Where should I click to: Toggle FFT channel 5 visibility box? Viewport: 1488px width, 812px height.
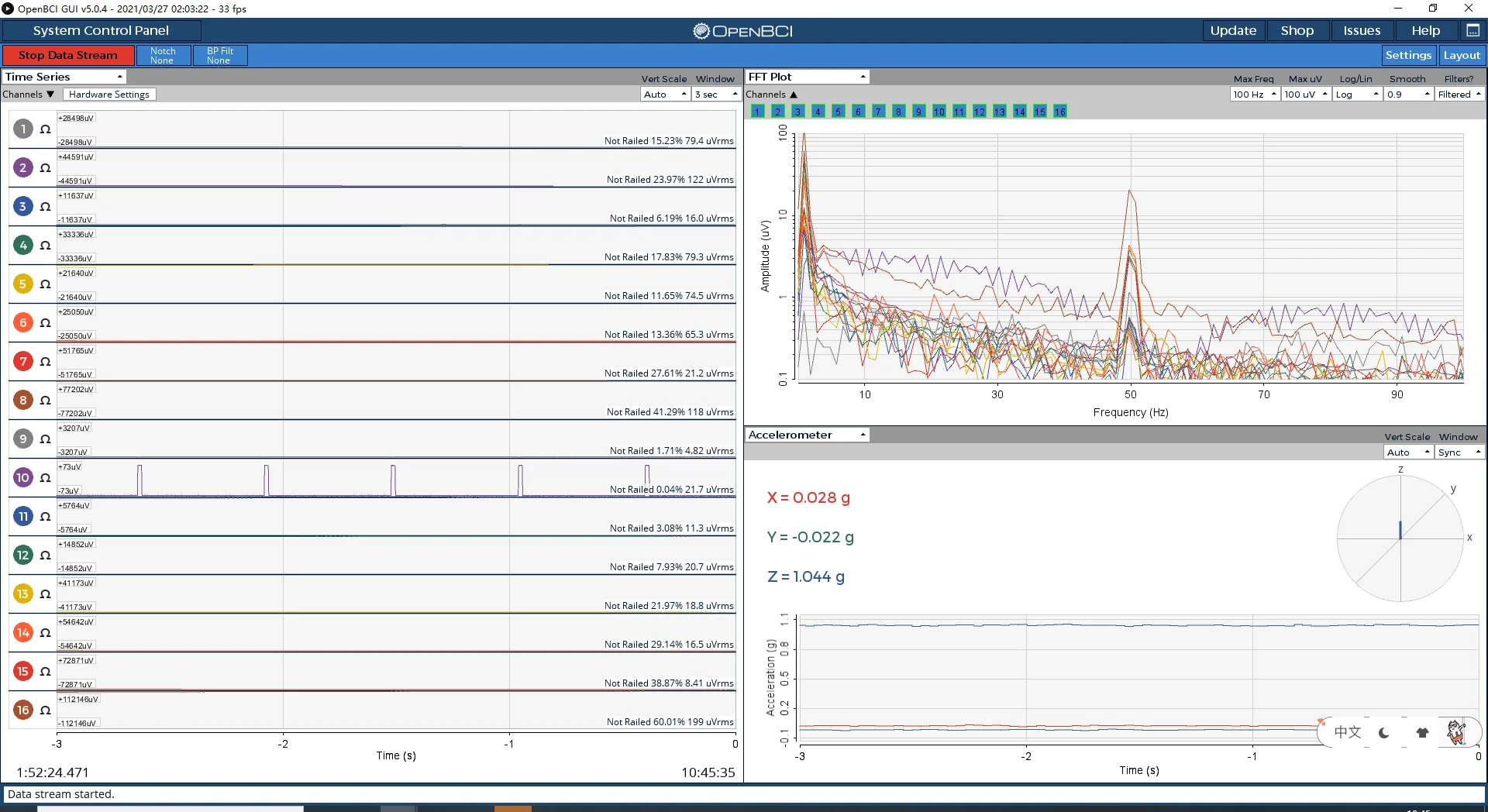pyautogui.click(x=838, y=112)
